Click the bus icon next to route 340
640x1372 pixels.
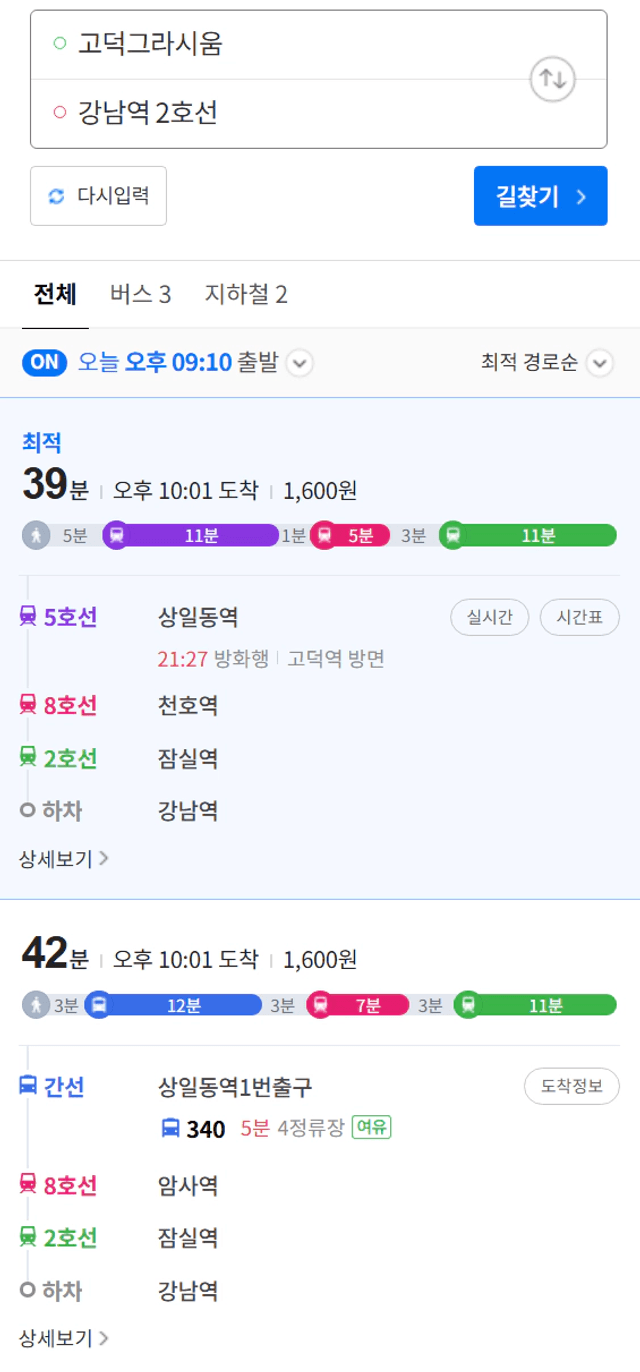(x=171, y=1129)
